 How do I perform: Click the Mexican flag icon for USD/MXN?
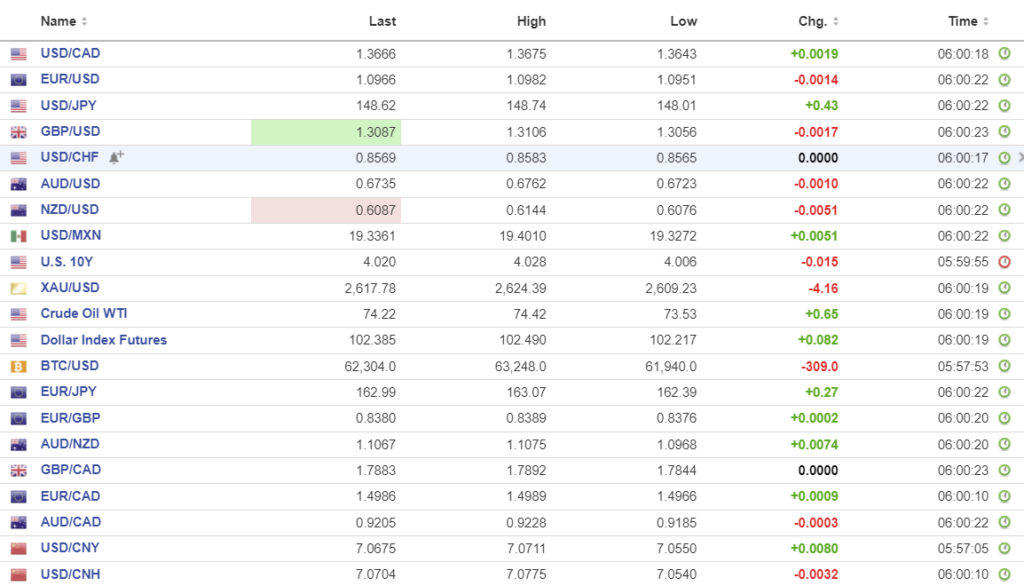tap(18, 236)
